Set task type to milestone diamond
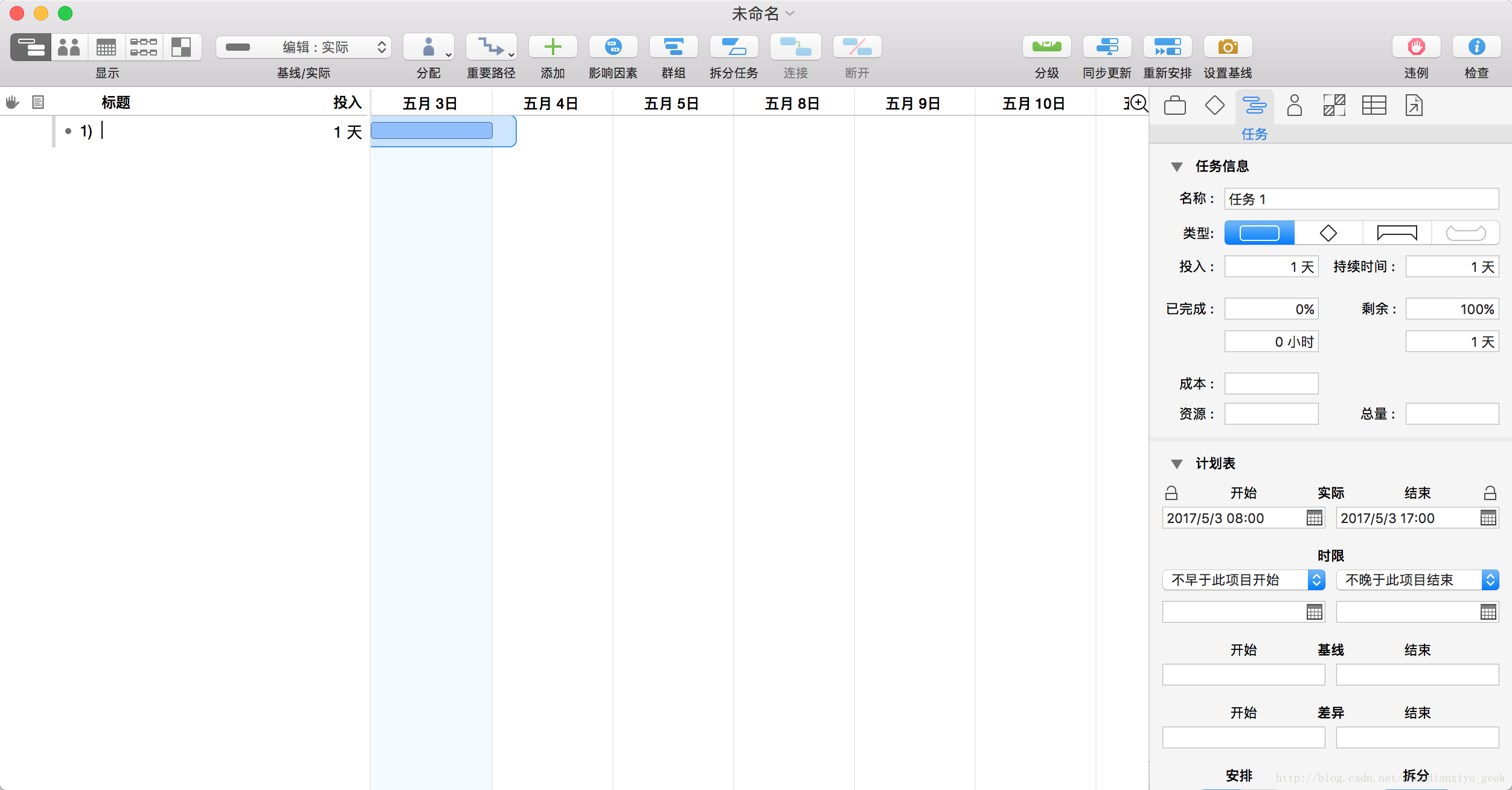Viewport: 1512px width, 790px height. click(x=1328, y=233)
